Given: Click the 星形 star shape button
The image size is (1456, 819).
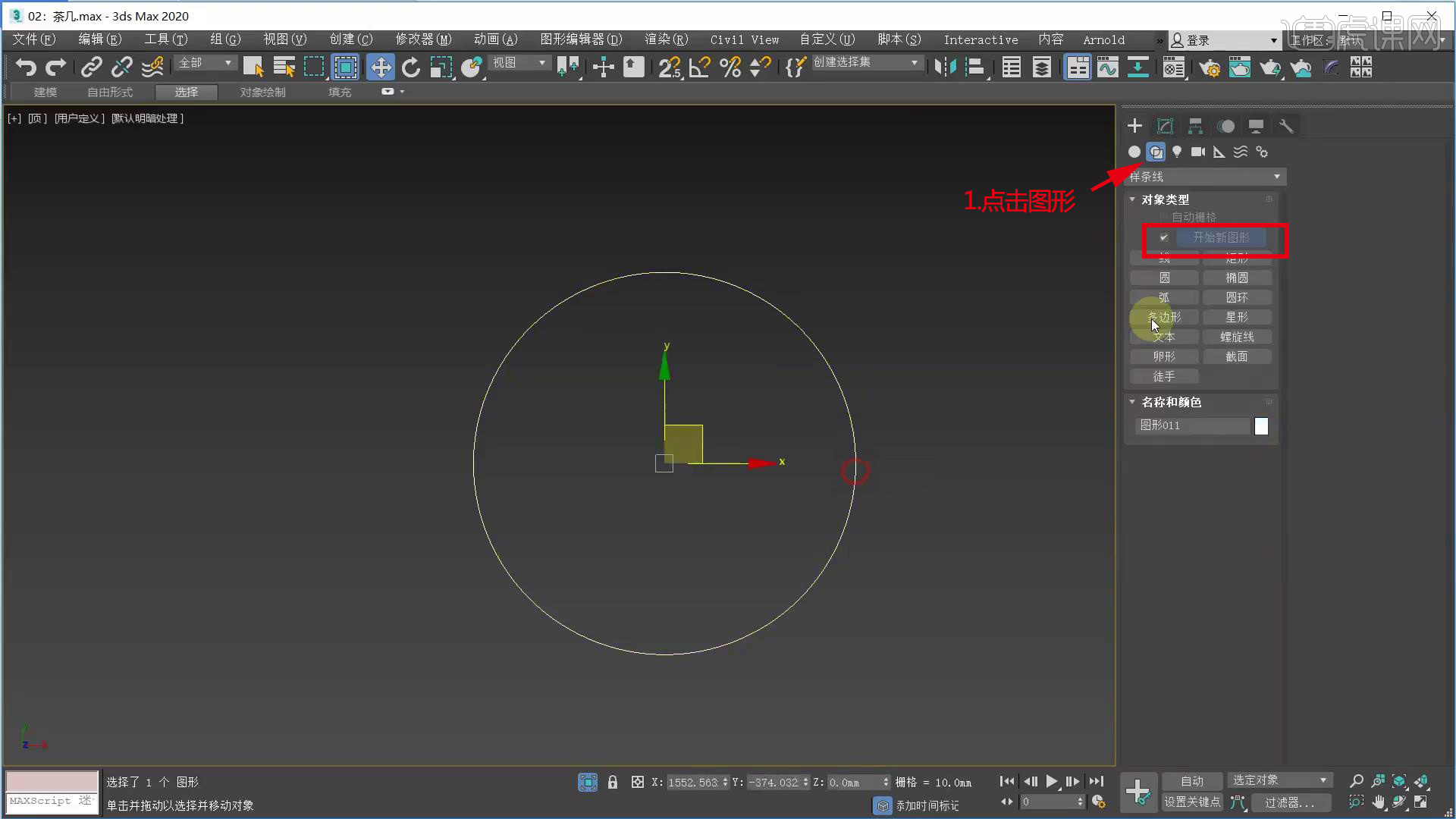Looking at the screenshot, I should click(1237, 317).
